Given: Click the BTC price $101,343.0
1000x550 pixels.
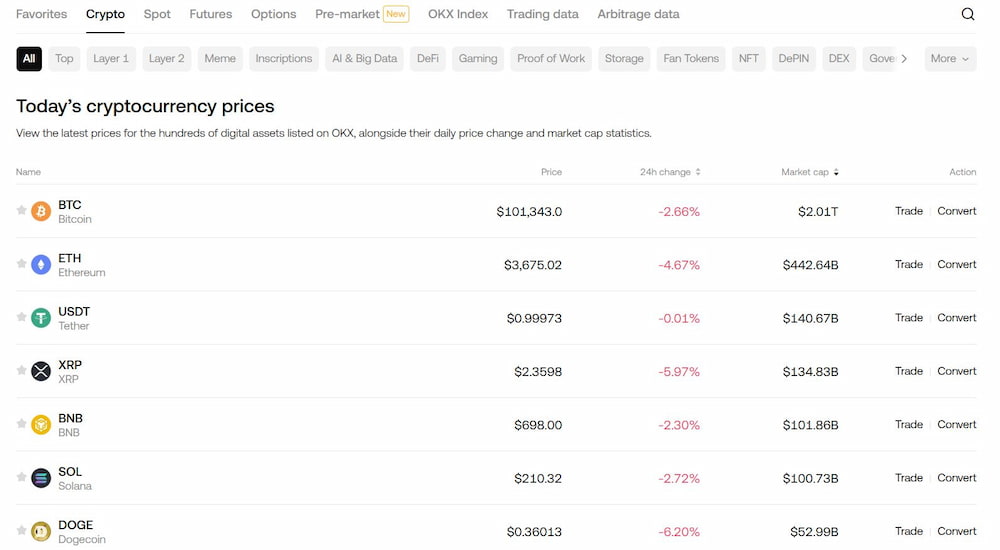Looking at the screenshot, I should [529, 212].
